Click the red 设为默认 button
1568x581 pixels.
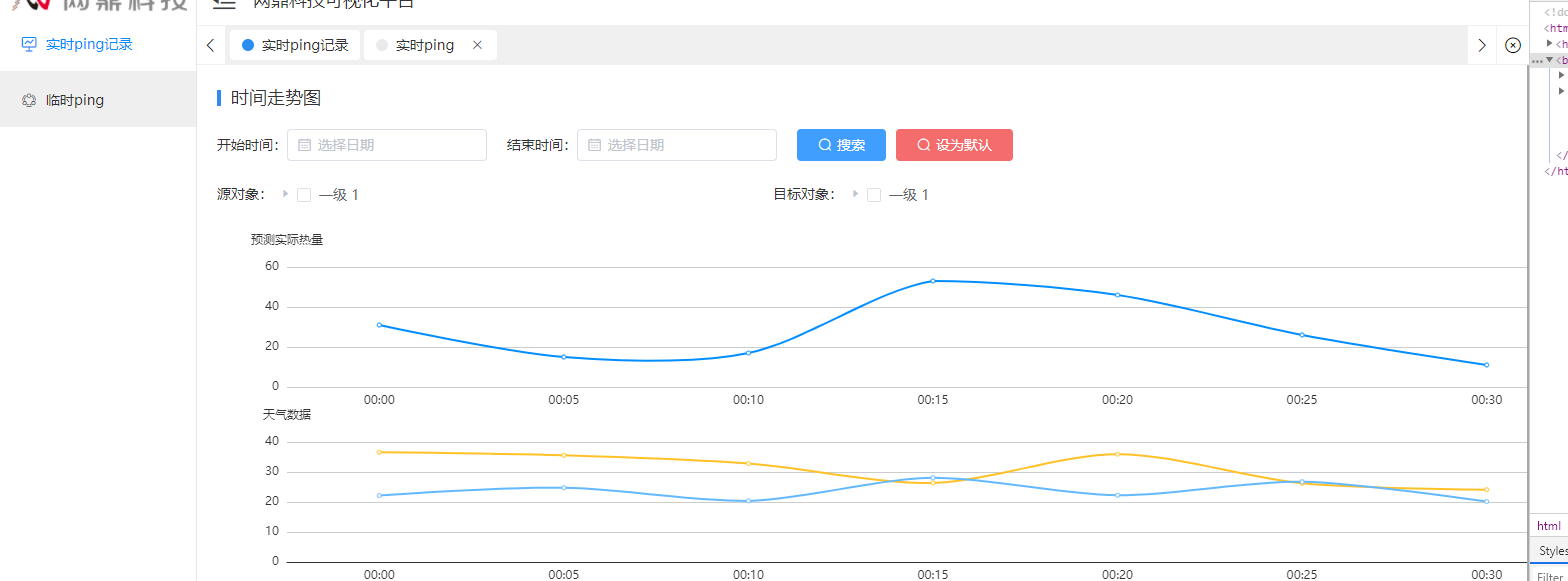pos(954,145)
